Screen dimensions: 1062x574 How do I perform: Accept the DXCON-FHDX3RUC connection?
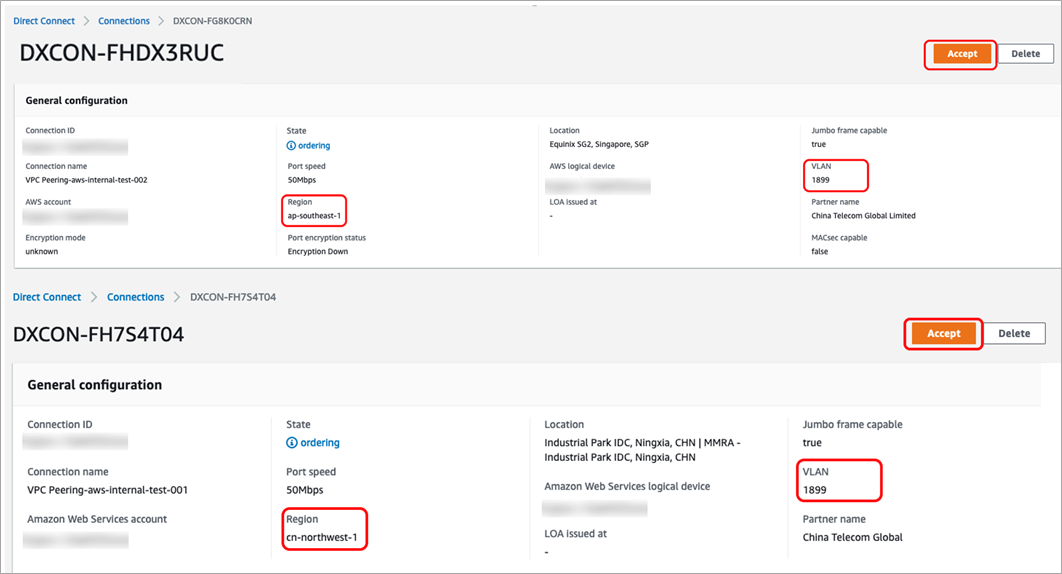(x=962, y=54)
